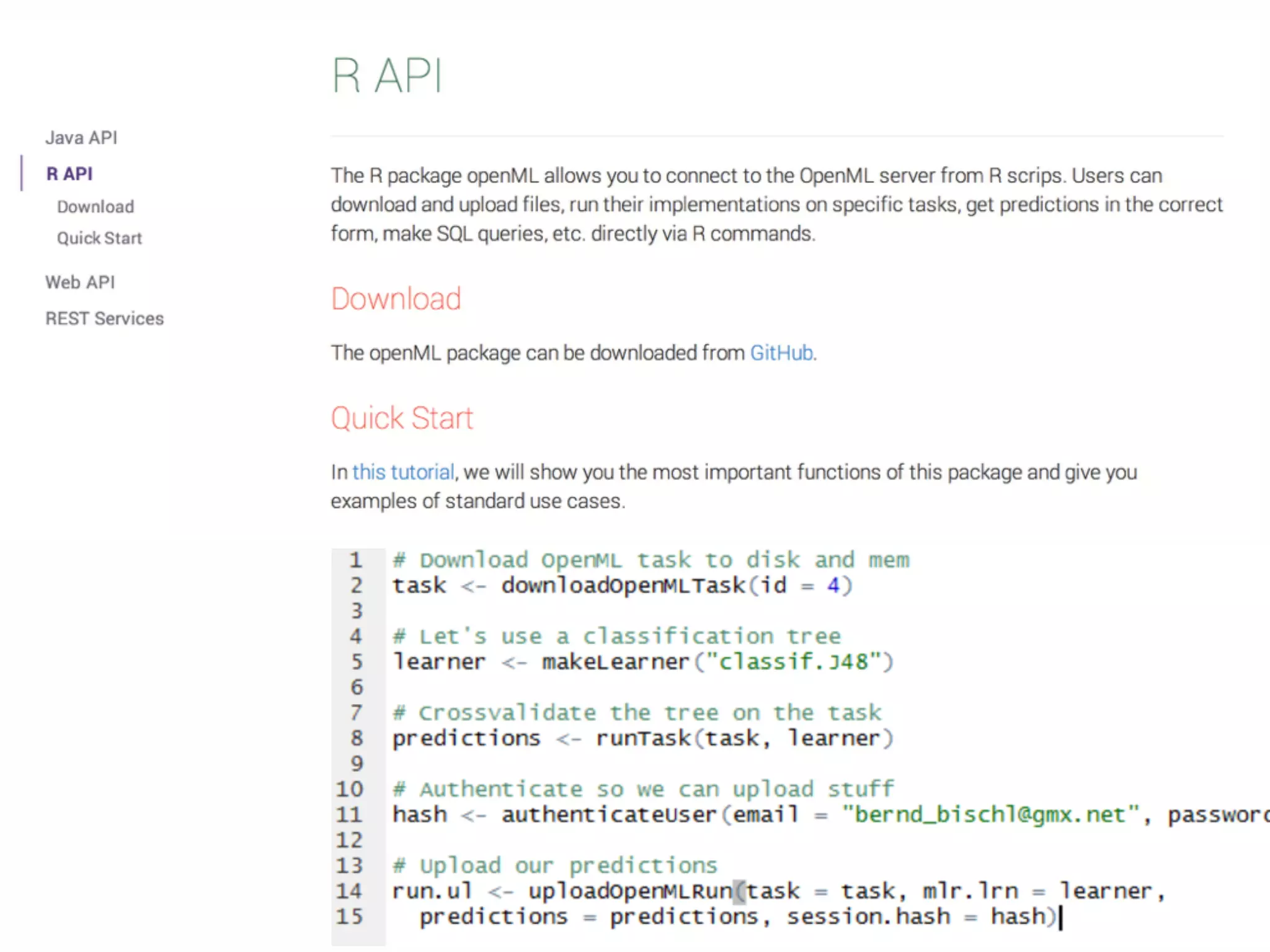The width and height of the screenshot is (1270, 952).
Task: Open the 'this tutorial' link
Action: click(403, 472)
